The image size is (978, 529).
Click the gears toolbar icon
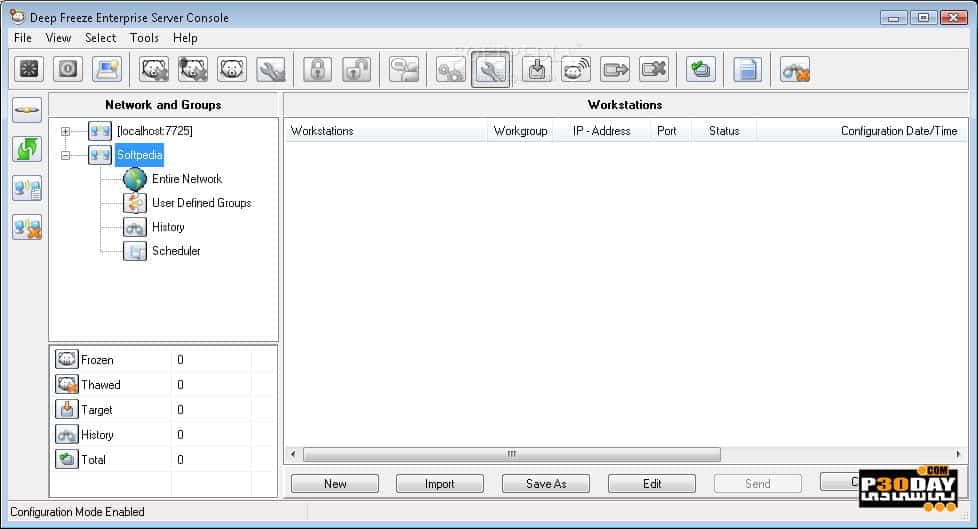[x=451, y=69]
